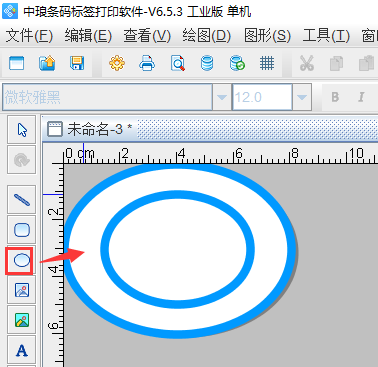Open the 文件(F) menu

(29, 35)
